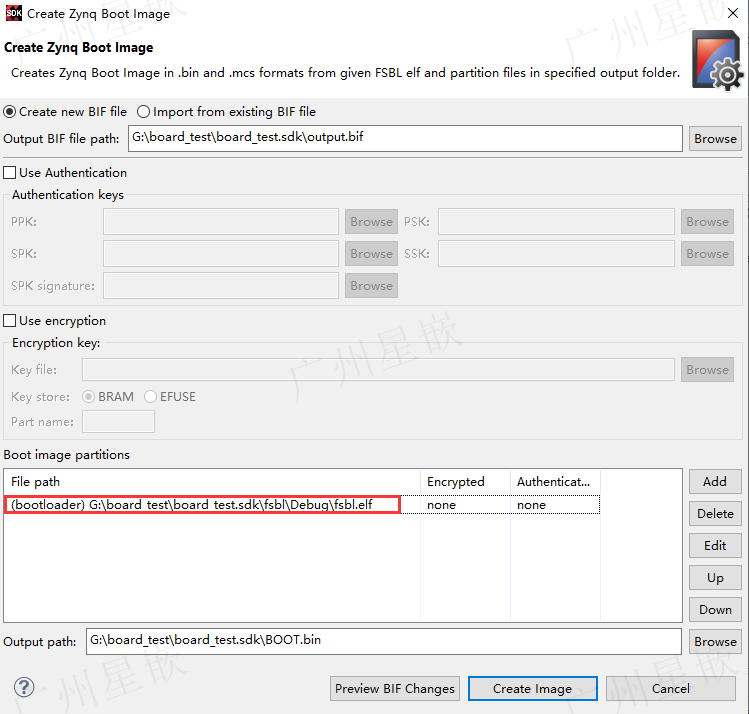Click the PSK key input field
Image resolution: width=749 pixels, height=714 pixels.
tap(556, 222)
